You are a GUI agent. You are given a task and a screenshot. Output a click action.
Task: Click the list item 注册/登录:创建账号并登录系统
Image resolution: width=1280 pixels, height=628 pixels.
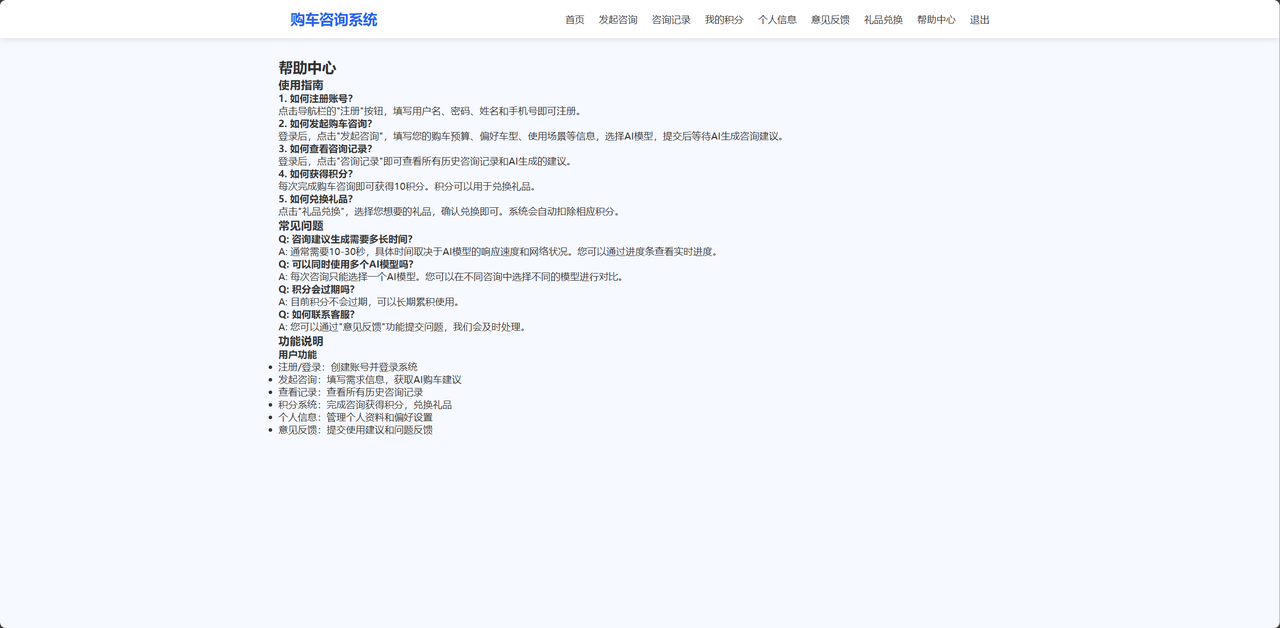coord(348,367)
